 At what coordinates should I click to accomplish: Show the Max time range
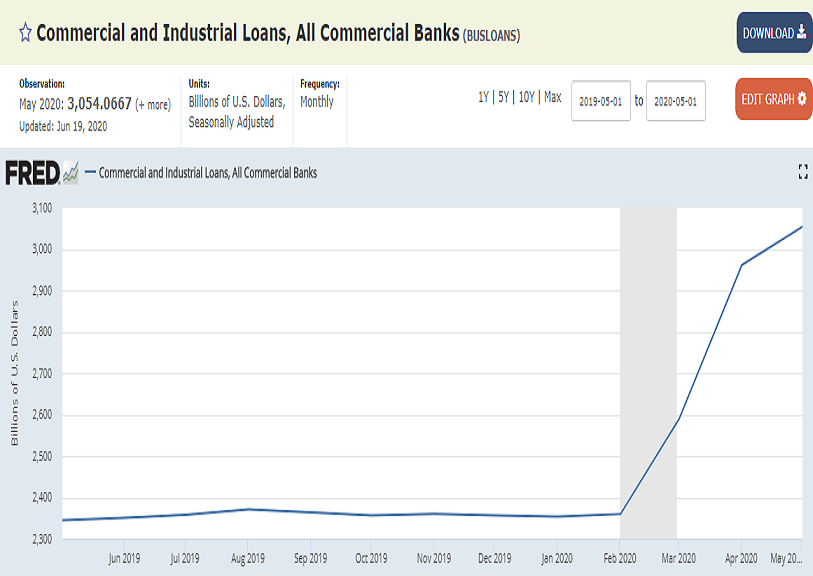pyautogui.click(x=552, y=98)
